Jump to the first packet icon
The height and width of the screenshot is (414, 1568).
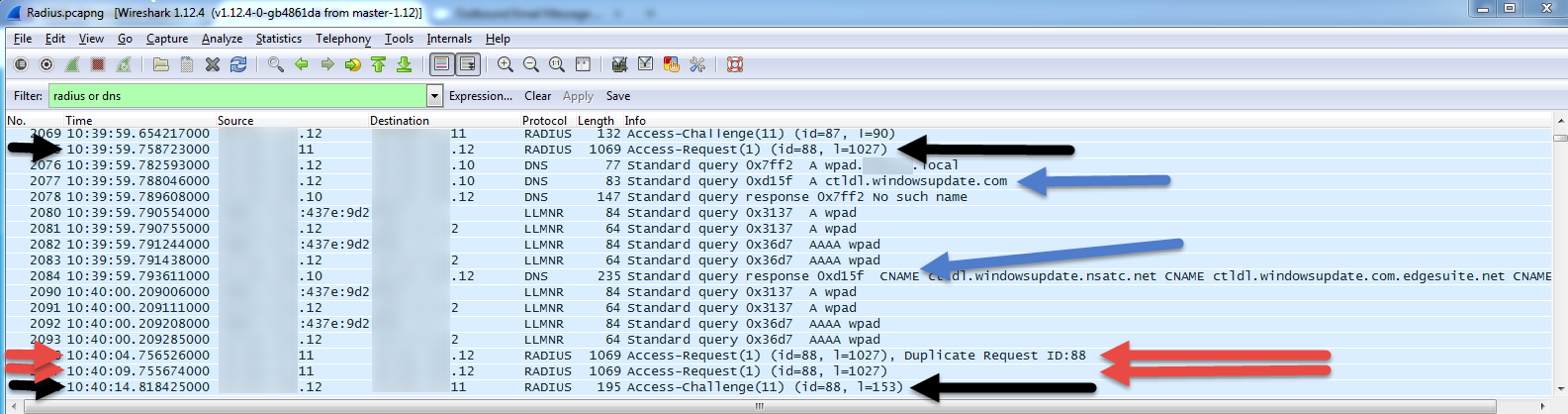pos(378,64)
